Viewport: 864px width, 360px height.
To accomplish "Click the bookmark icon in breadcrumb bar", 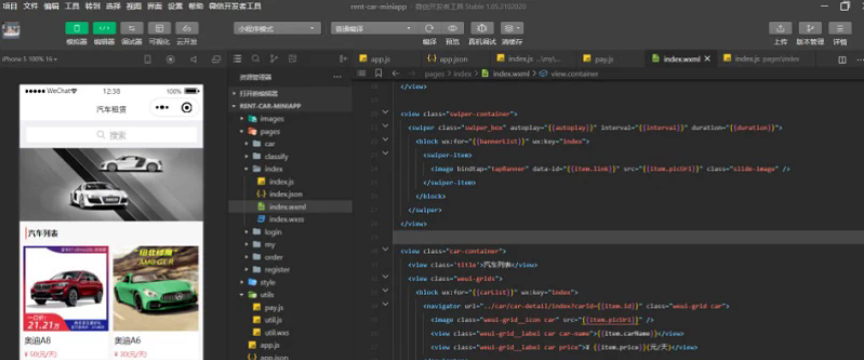I will tap(378, 73).
